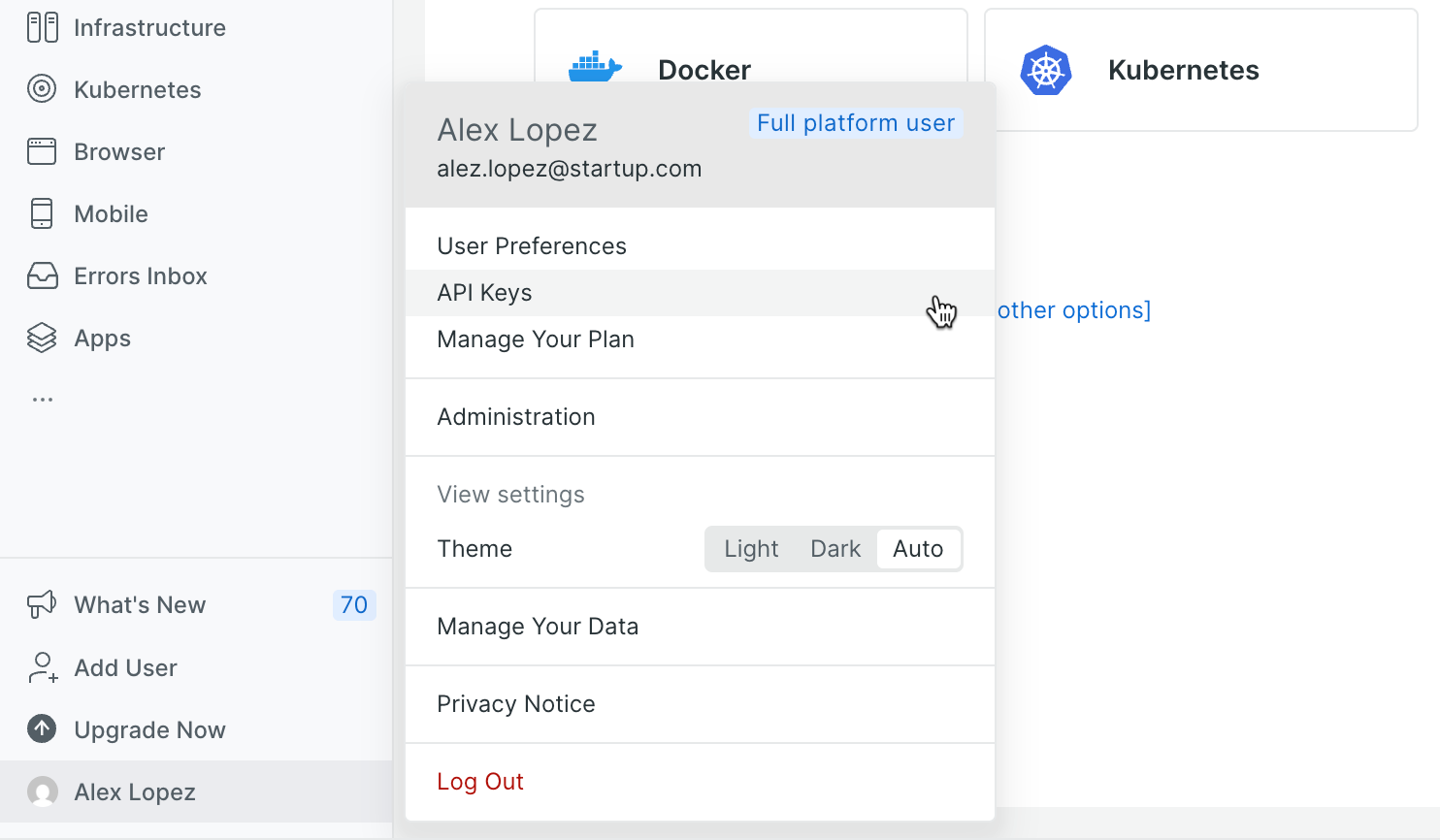Select the Errors Inbox icon
Viewport: 1440px width, 840px height.
tap(43, 275)
